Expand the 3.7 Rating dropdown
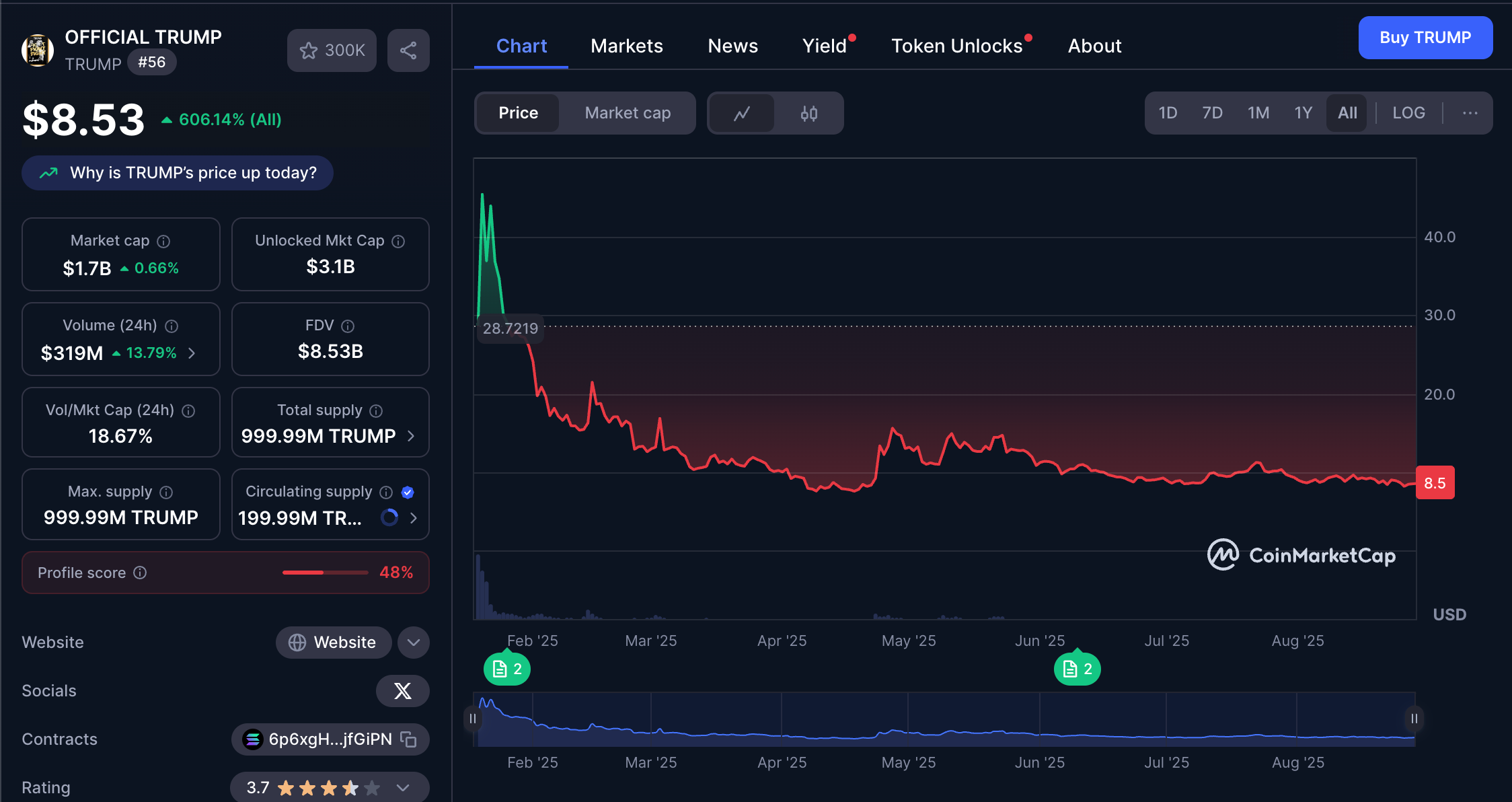This screenshot has height=802, width=1512. coord(403,788)
